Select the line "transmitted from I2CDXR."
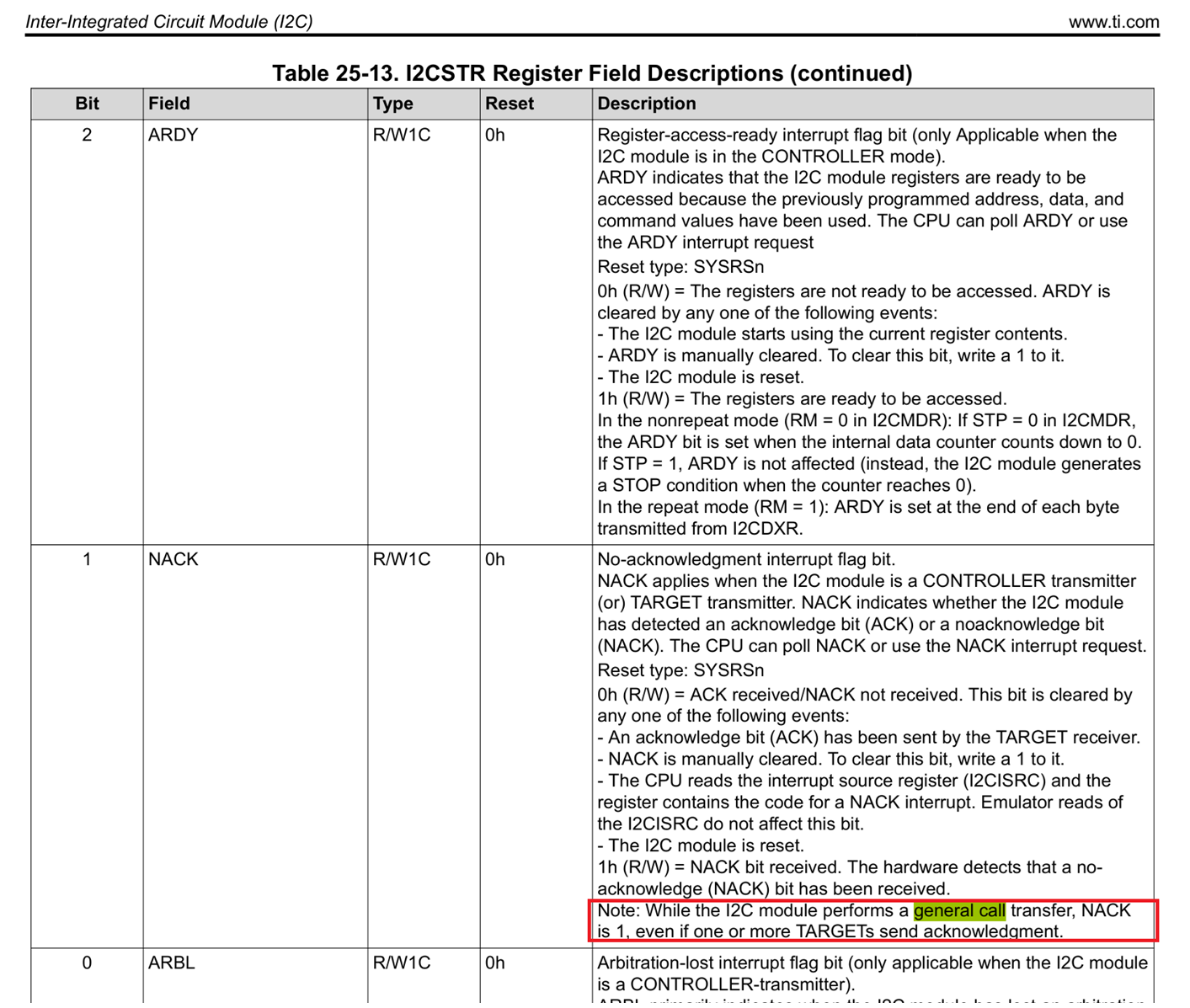Screen dimensions: 1190x1008 pyautogui.click(x=701, y=529)
